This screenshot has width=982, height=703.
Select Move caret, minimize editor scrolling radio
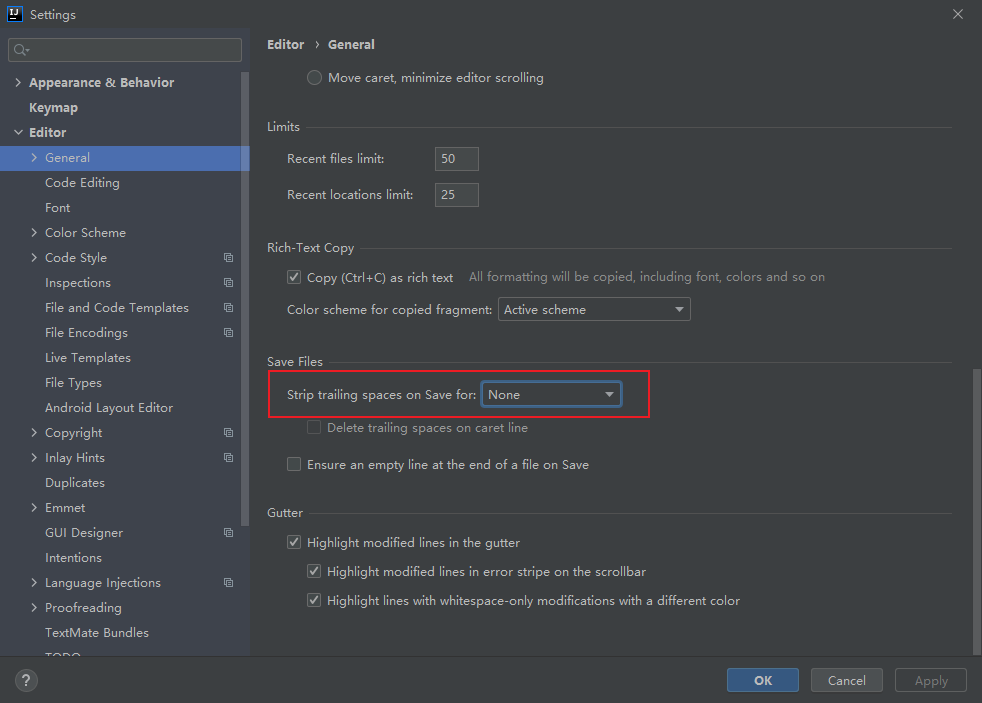tap(314, 78)
